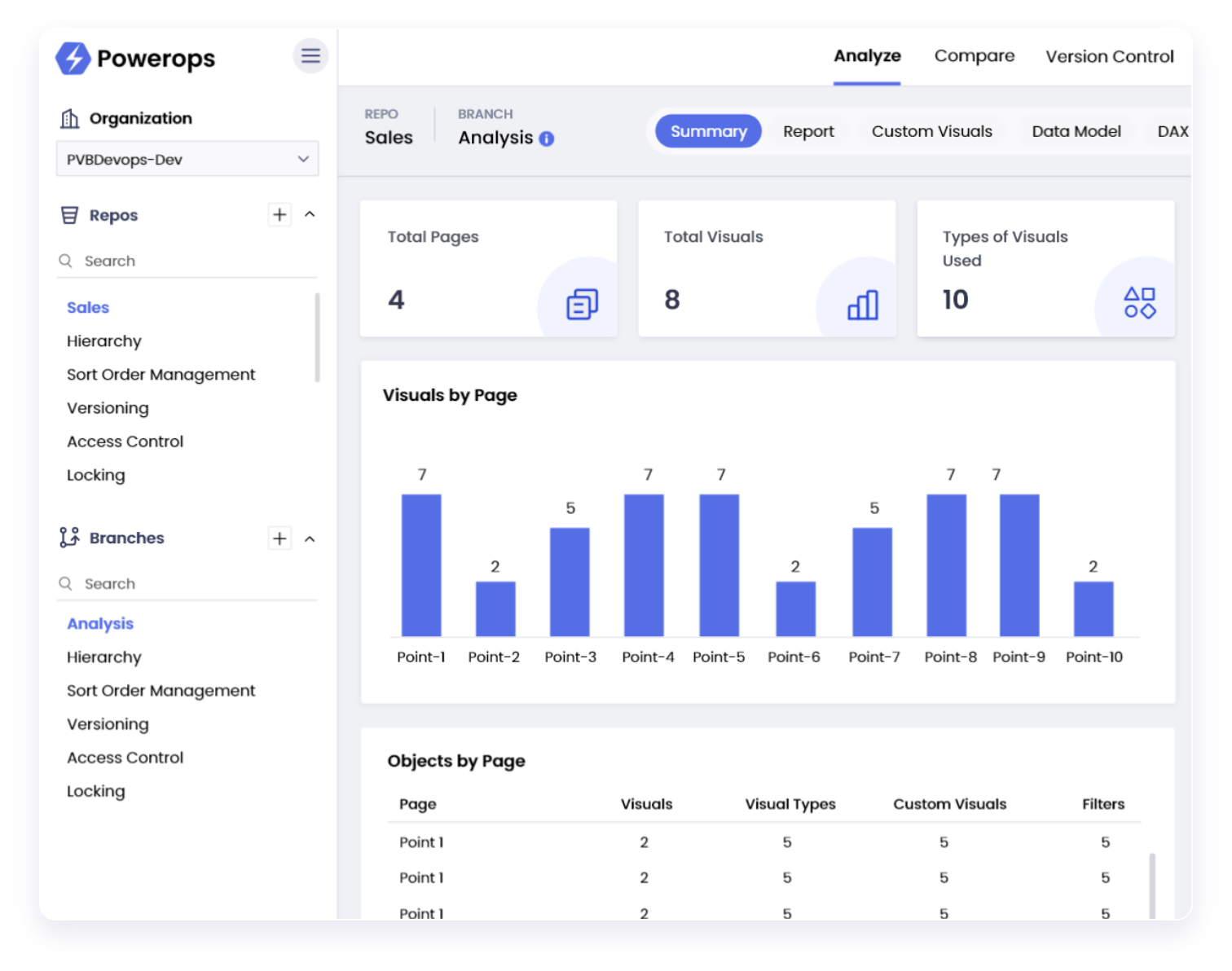This screenshot has height=971, width=1232.
Task: Add a new branch with plus icon
Action: point(279,538)
